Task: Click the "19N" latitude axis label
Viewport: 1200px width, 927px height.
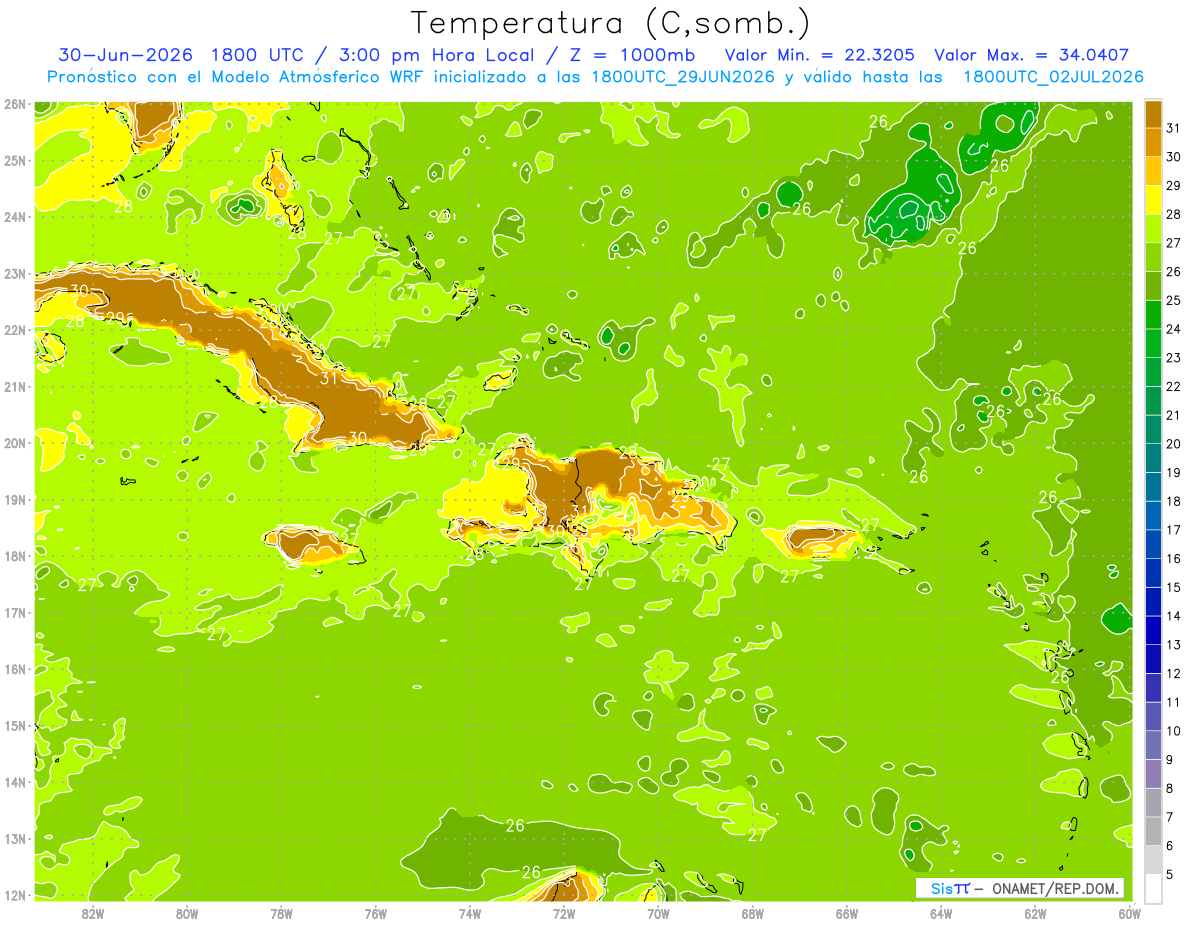Action: (x=15, y=499)
